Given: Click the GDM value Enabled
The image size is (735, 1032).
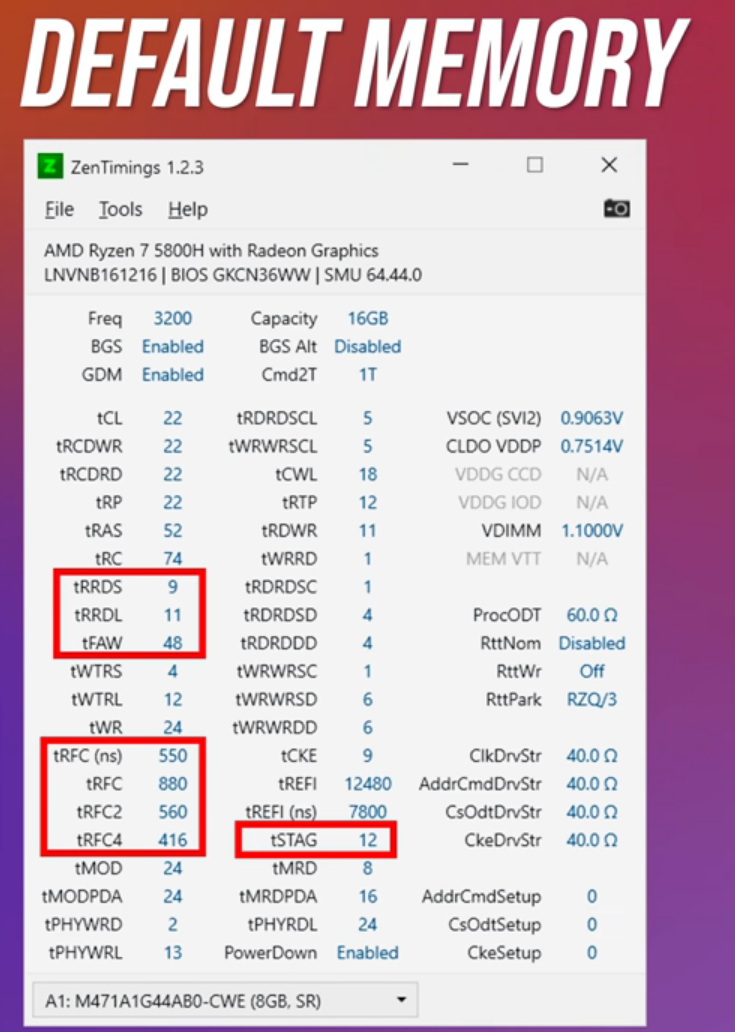Looking at the screenshot, I should [x=172, y=375].
